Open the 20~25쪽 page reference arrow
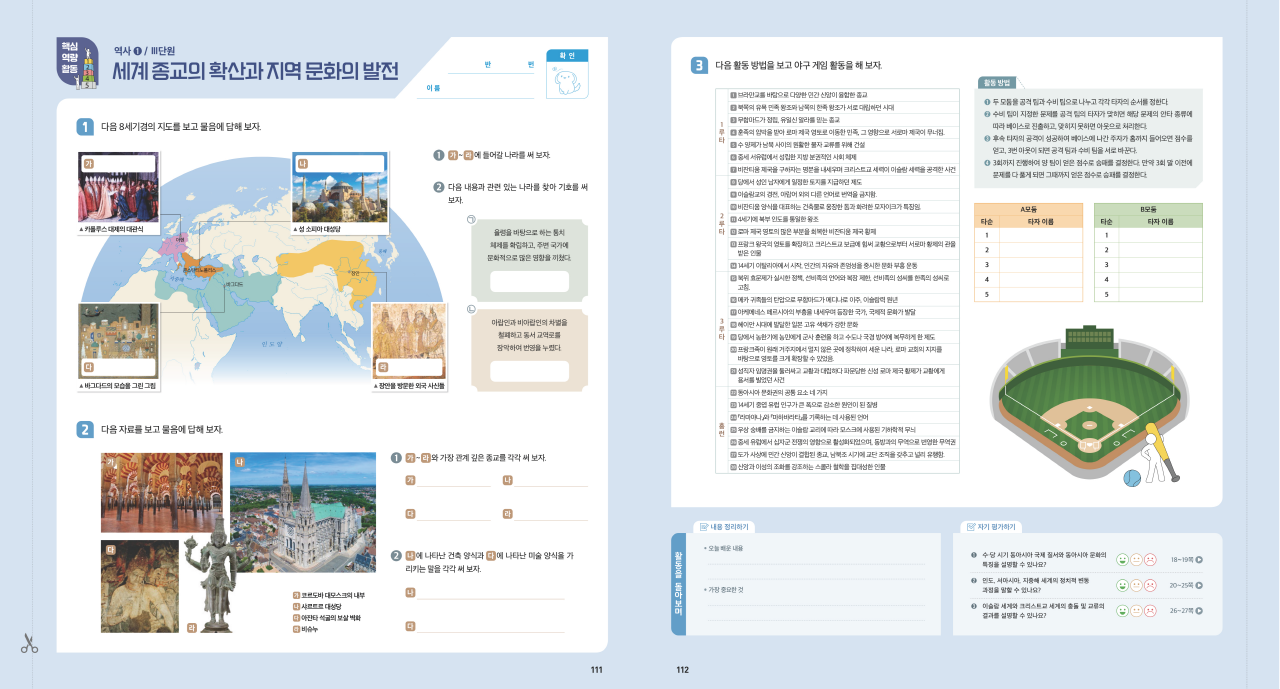 [x=1199, y=585]
